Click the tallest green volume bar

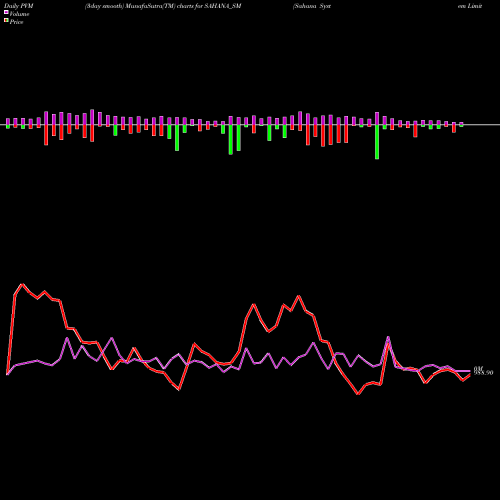click(377, 142)
